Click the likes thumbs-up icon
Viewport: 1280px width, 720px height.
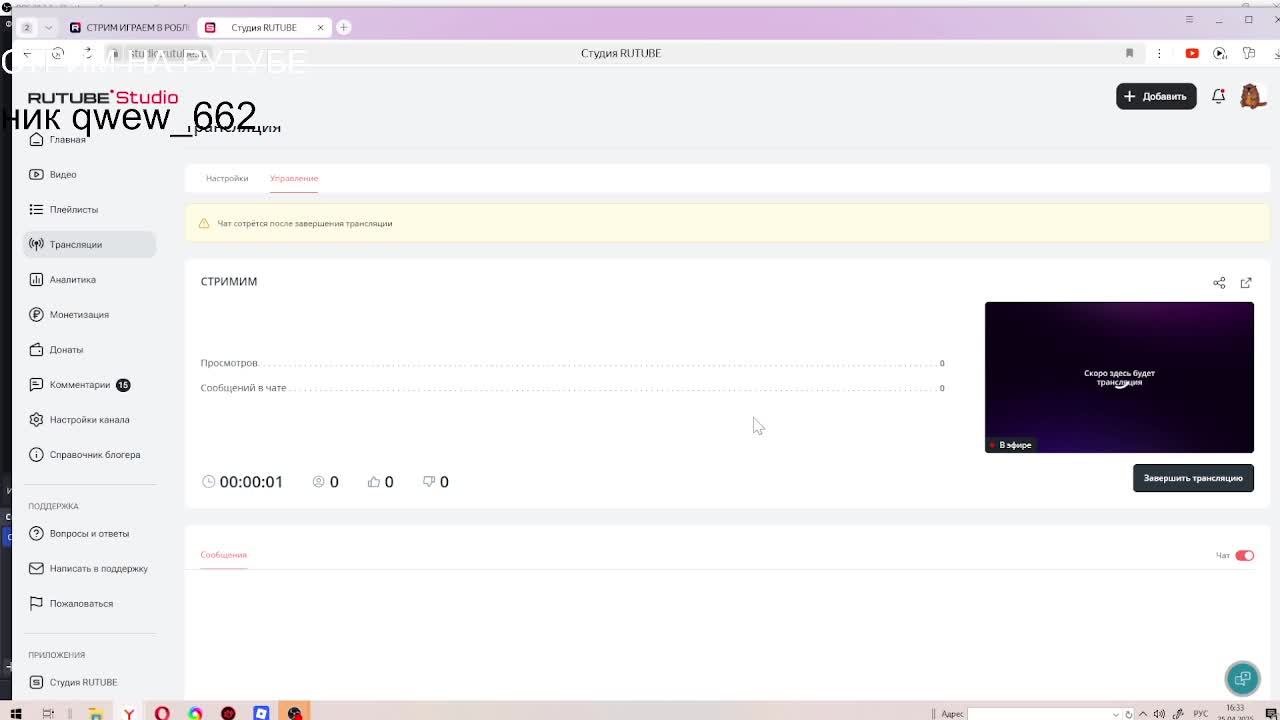374,482
